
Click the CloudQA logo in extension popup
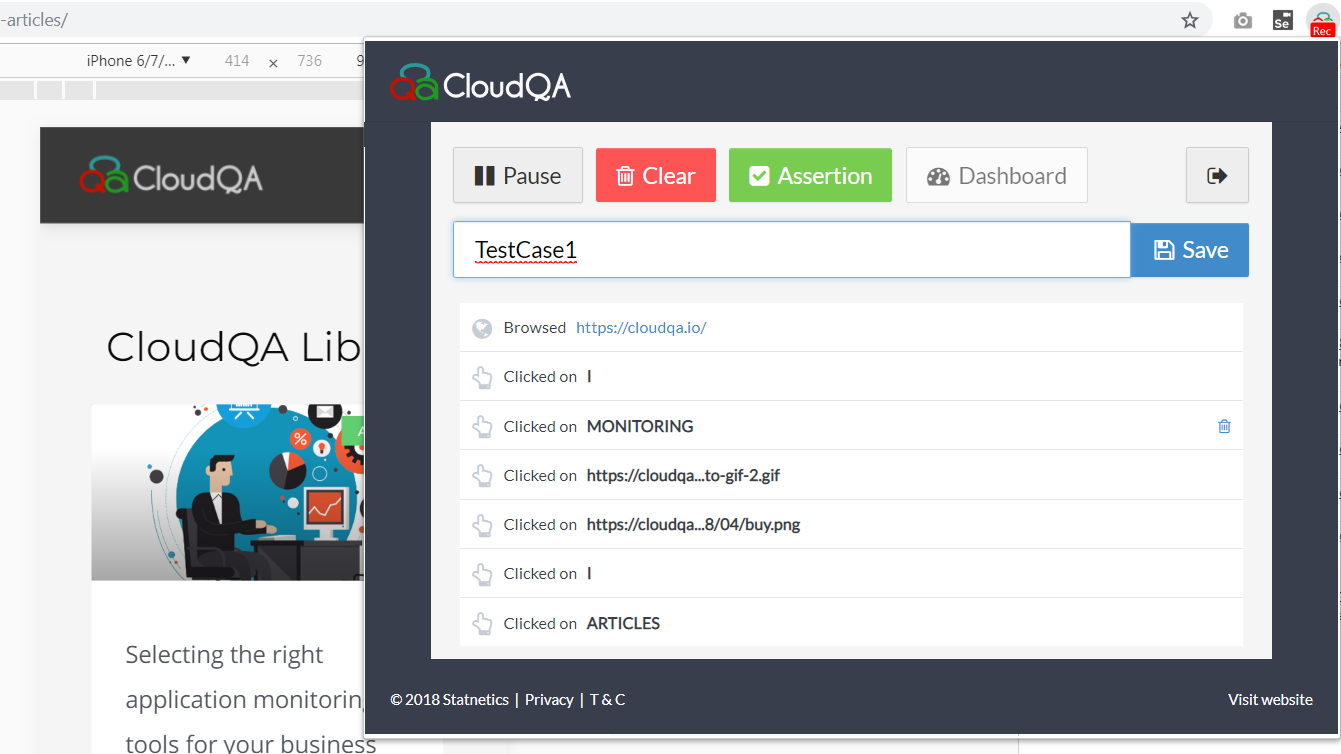click(480, 84)
